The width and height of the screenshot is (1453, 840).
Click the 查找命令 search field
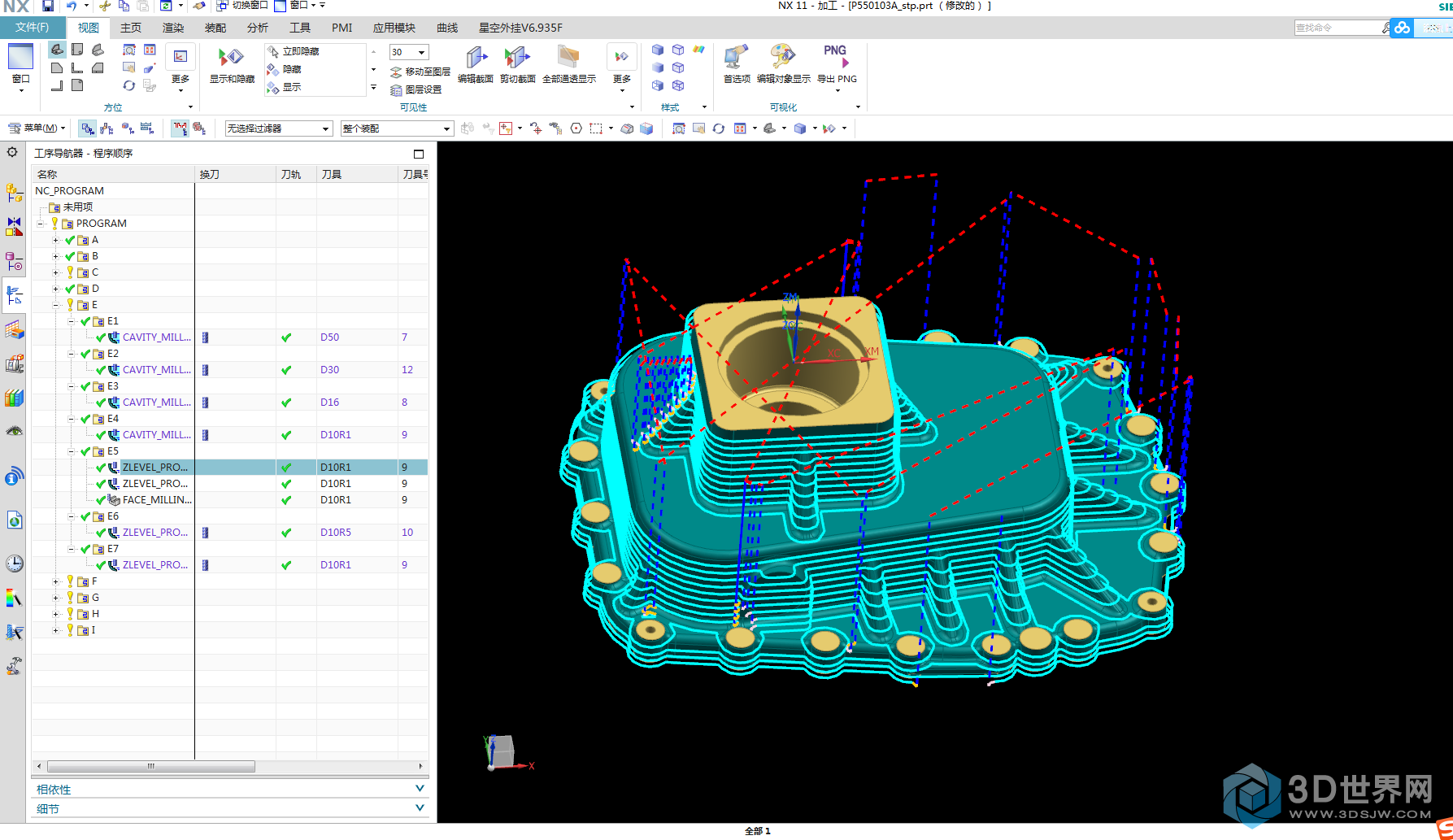(x=1338, y=28)
